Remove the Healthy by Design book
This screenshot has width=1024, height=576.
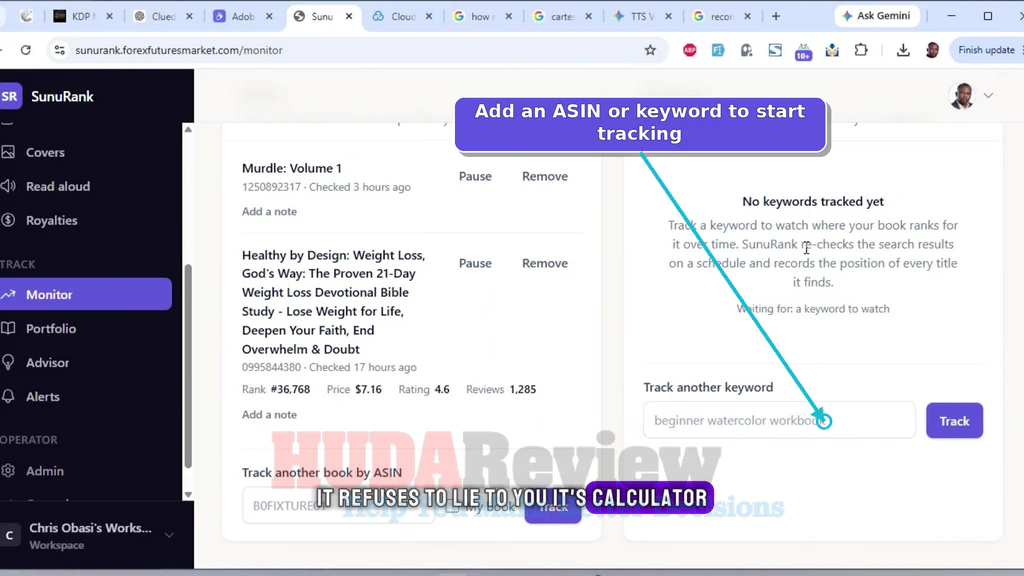[x=545, y=263]
